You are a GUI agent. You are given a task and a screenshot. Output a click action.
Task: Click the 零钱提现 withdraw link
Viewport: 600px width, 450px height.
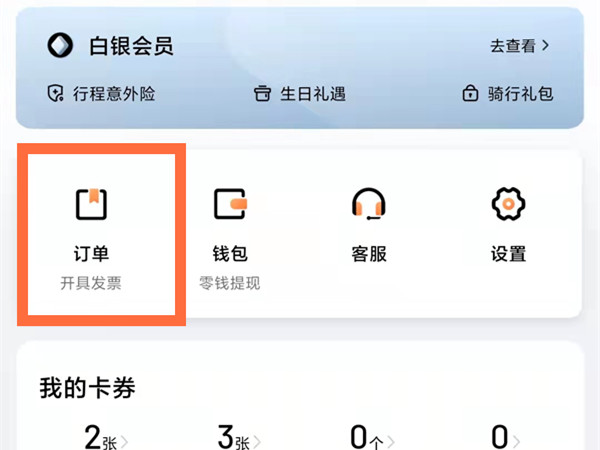(x=230, y=284)
